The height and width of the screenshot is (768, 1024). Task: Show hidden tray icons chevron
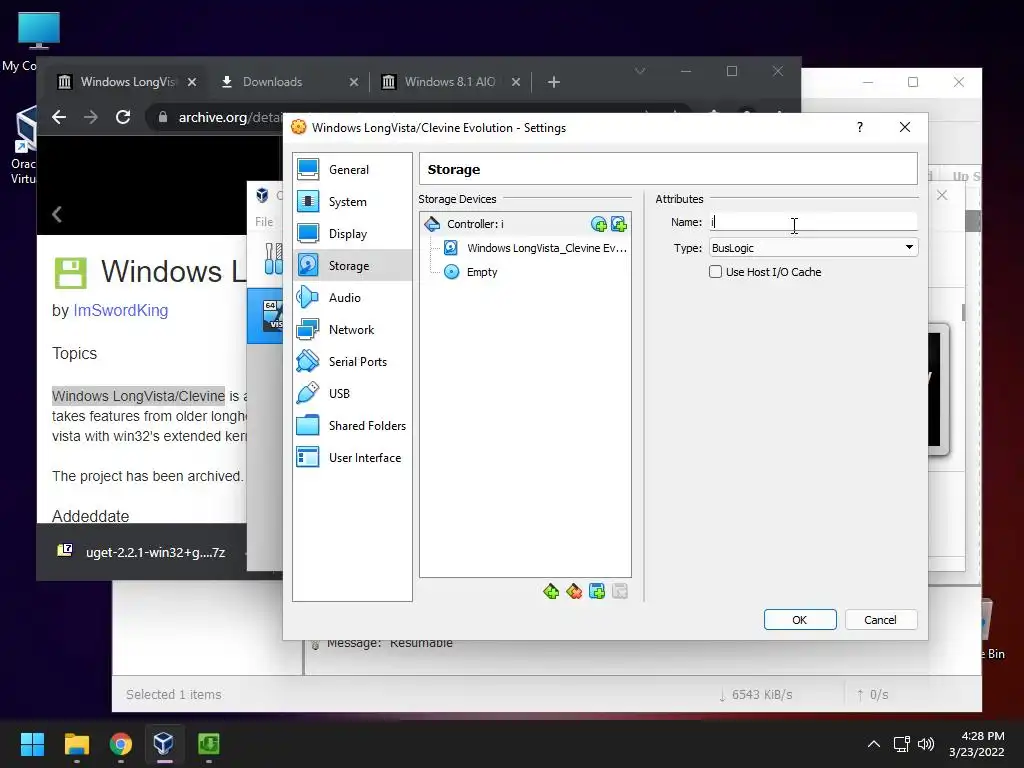[874, 744]
